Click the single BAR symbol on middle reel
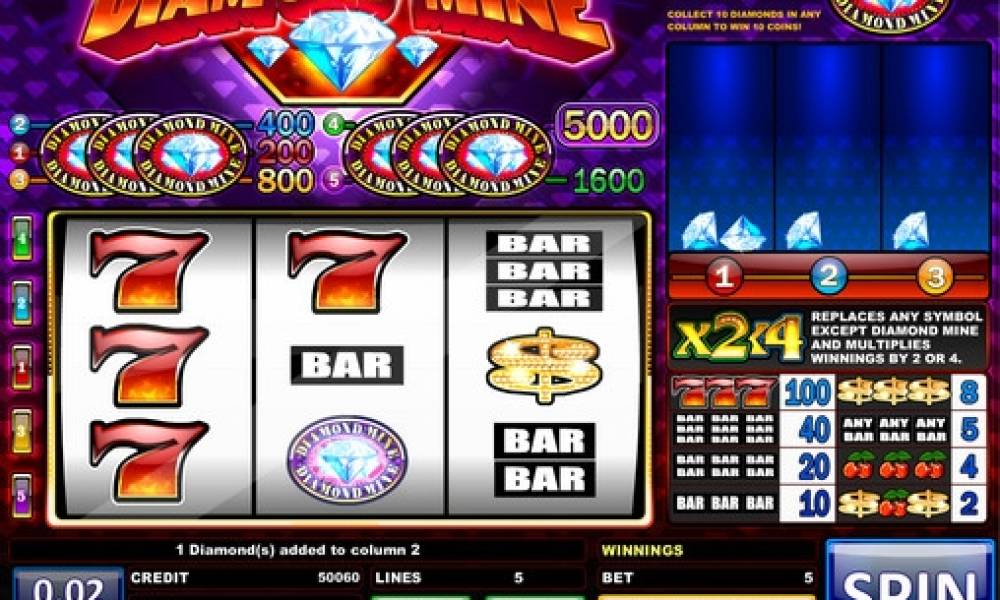The width and height of the screenshot is (1000, 600). pyautogui.click(x=347, y=365)
